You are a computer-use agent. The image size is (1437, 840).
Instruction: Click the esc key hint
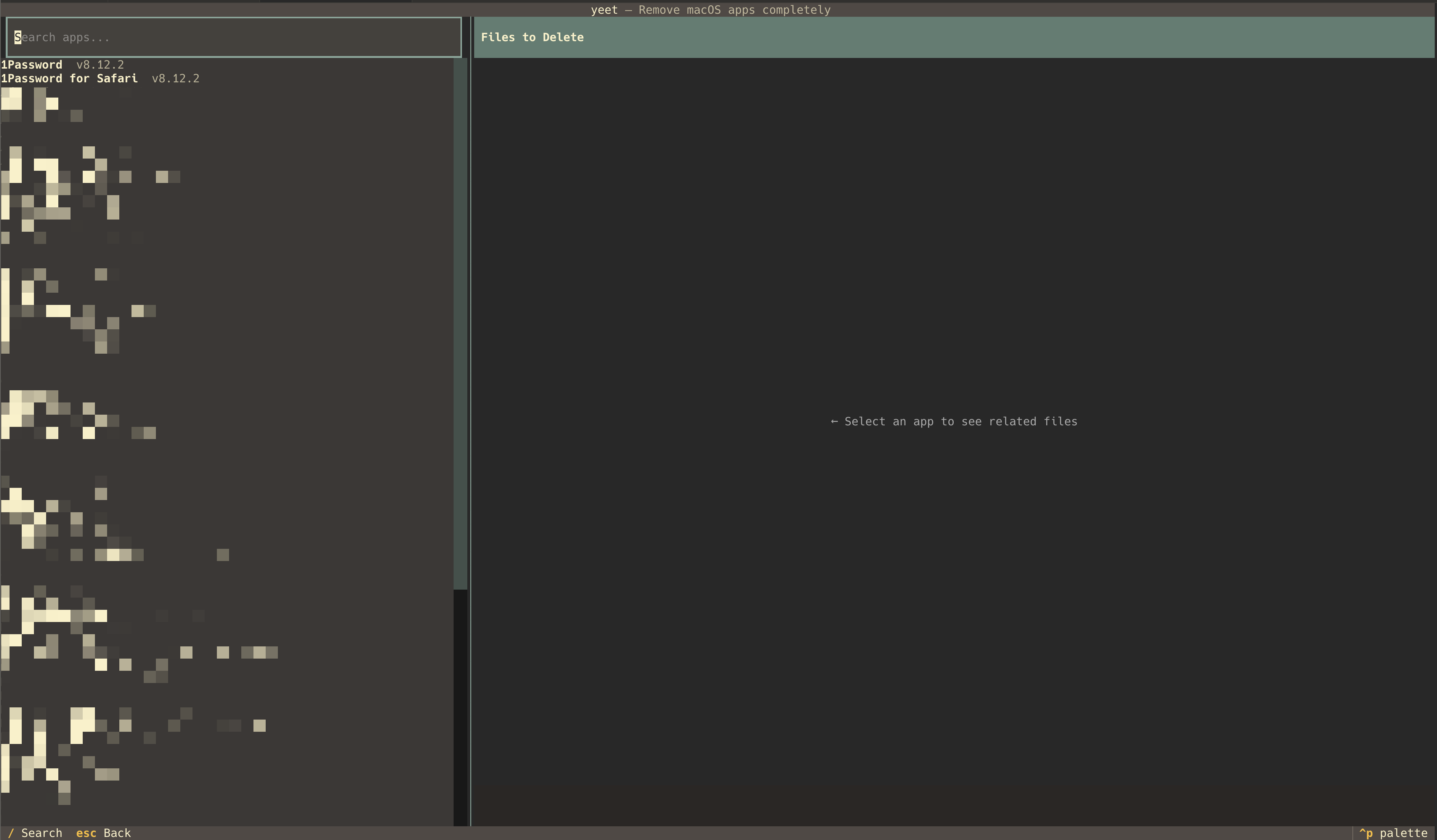point(86,833)
